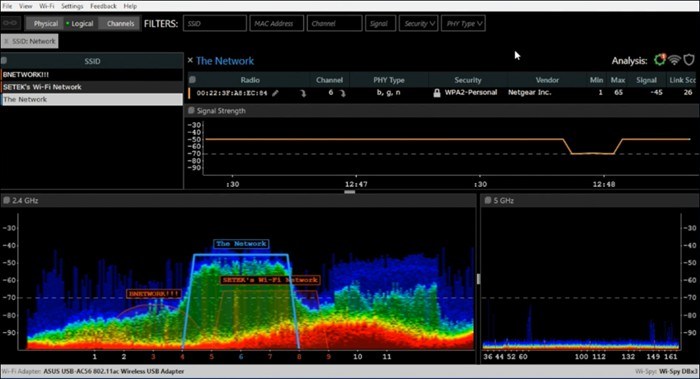Click the divider handle between spectrum panels
This screenshot has height=379, width=700.
coord(479,279)
